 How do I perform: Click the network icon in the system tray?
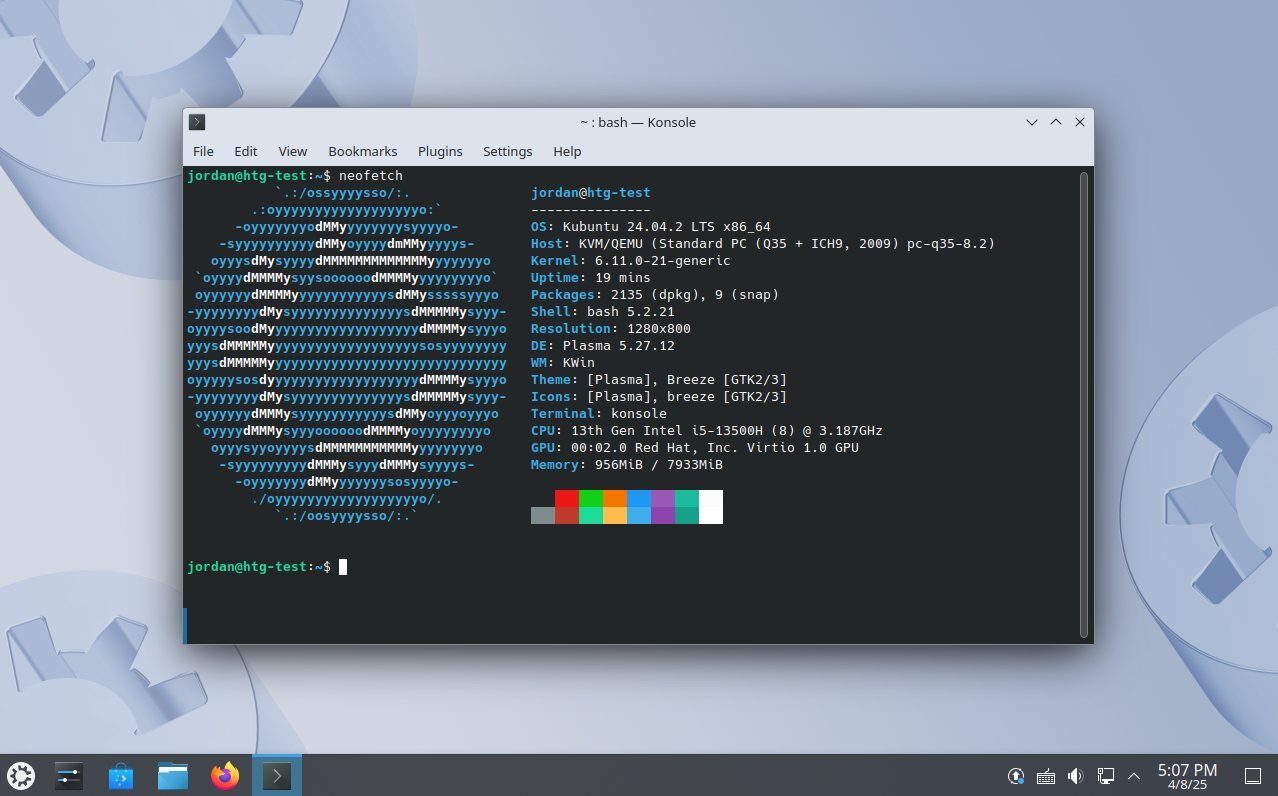pos(1105,776)
